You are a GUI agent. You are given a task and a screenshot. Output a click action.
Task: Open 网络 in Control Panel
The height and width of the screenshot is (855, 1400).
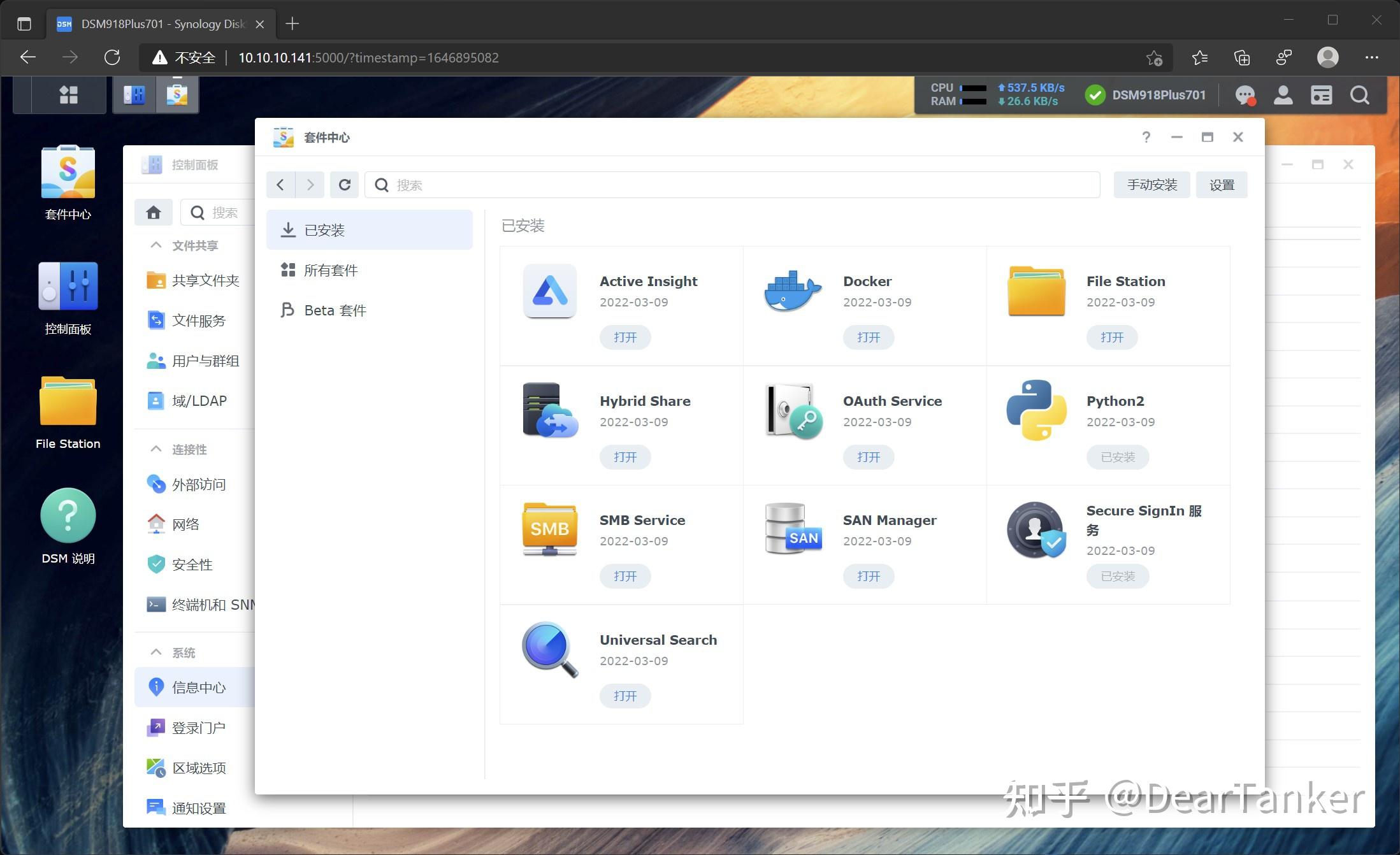(195, 524)
